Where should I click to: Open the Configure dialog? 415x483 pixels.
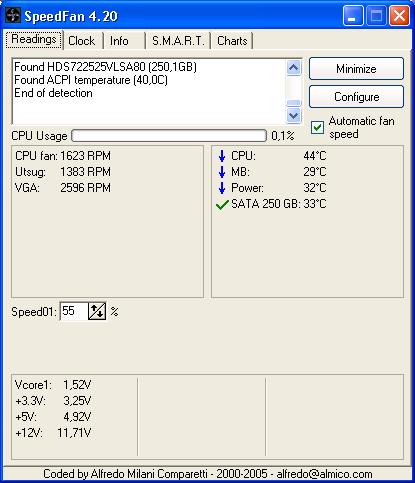[356, 97]
